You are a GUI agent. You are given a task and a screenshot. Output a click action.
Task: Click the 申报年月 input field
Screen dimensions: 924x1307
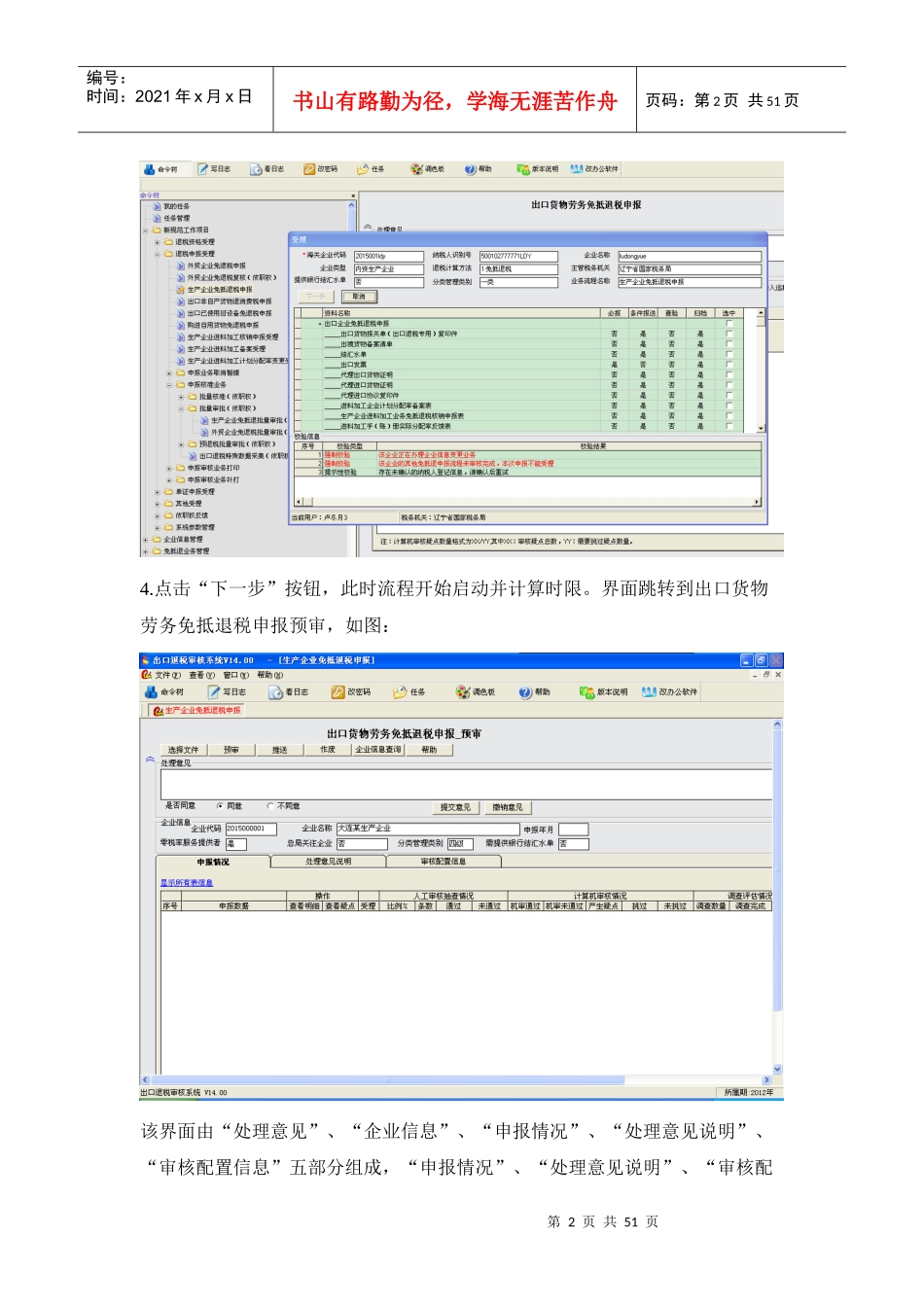pos(573,830)
